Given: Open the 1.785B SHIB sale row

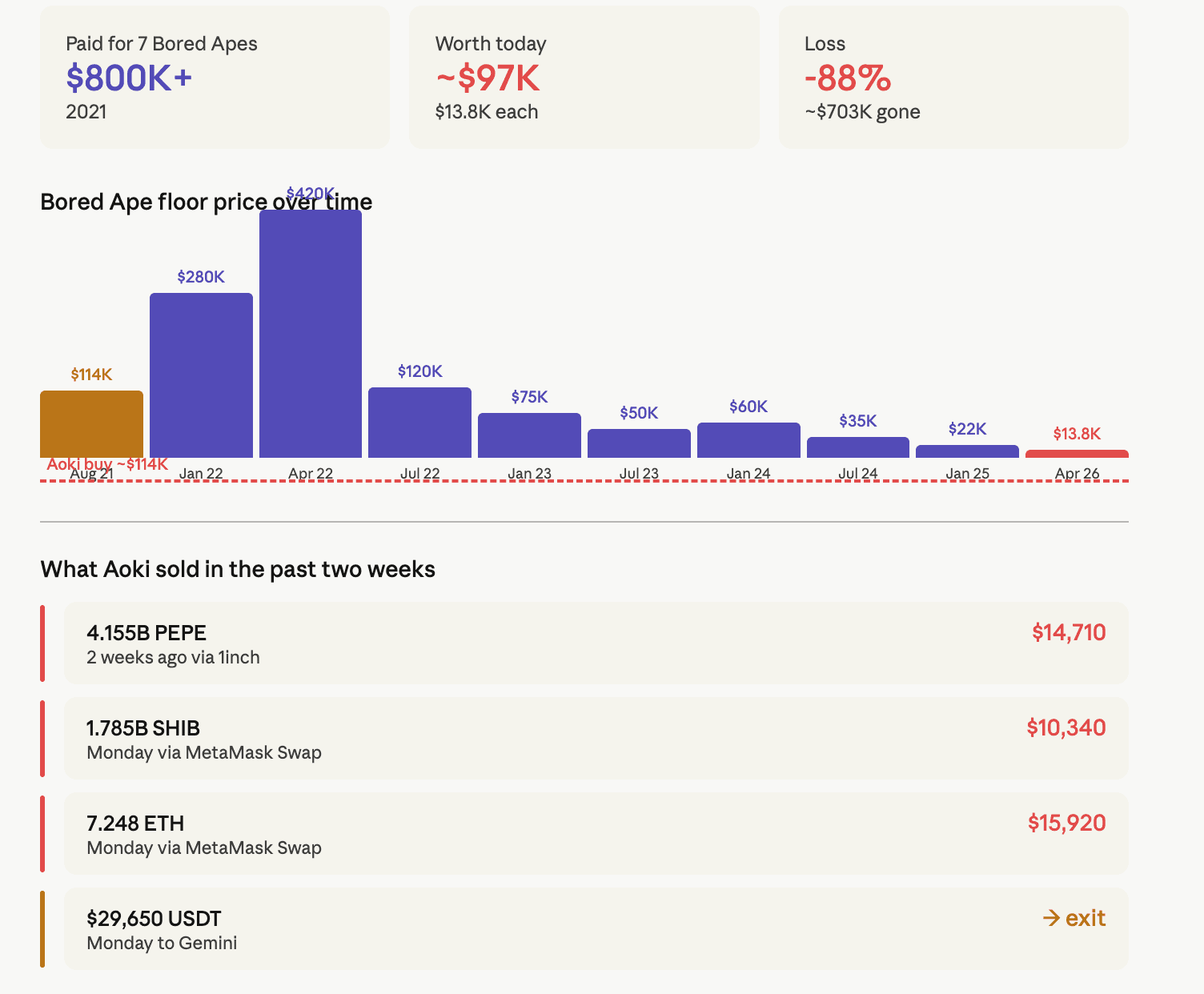Looking at the screenshot, I should tap(596, 739).
